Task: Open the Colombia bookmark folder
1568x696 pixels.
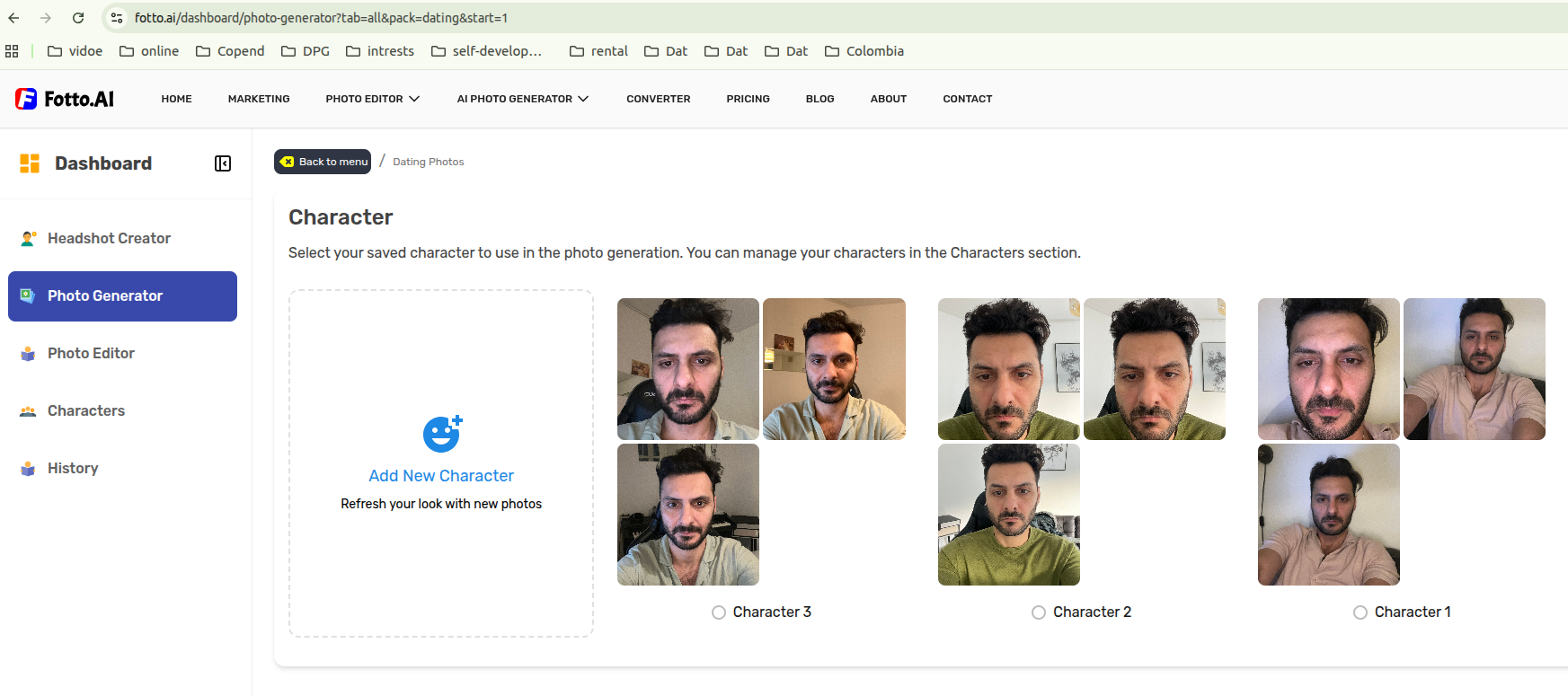Action: [x=864, y=51]
